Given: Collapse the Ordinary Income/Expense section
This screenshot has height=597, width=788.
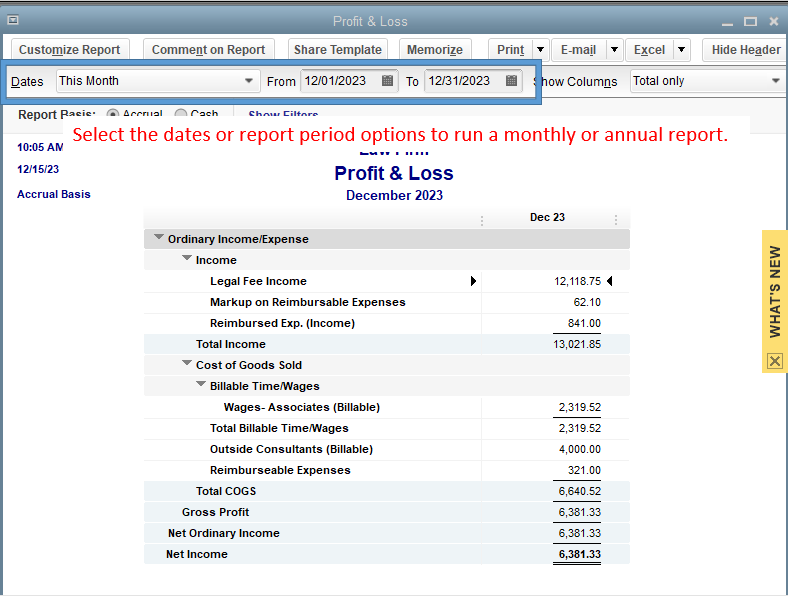Looking at the screenshot, I should (x=158, y=239).
